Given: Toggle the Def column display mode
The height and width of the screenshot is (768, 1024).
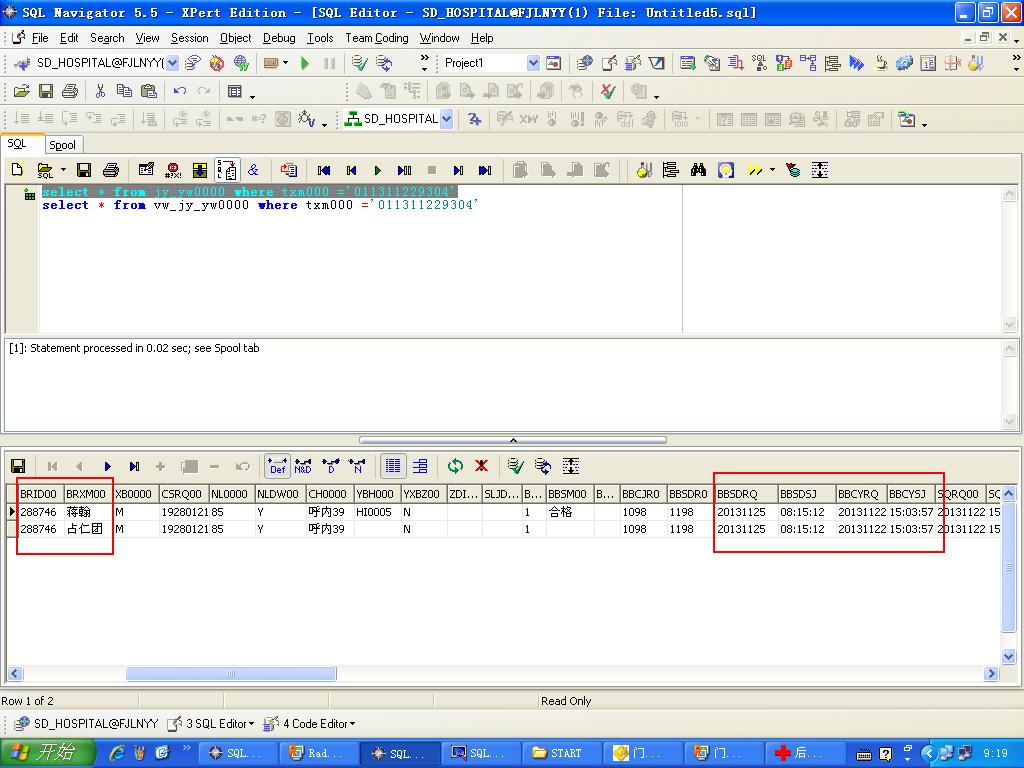Looking at the screenshot, I should pyautogui.click(x=277, y=466).
